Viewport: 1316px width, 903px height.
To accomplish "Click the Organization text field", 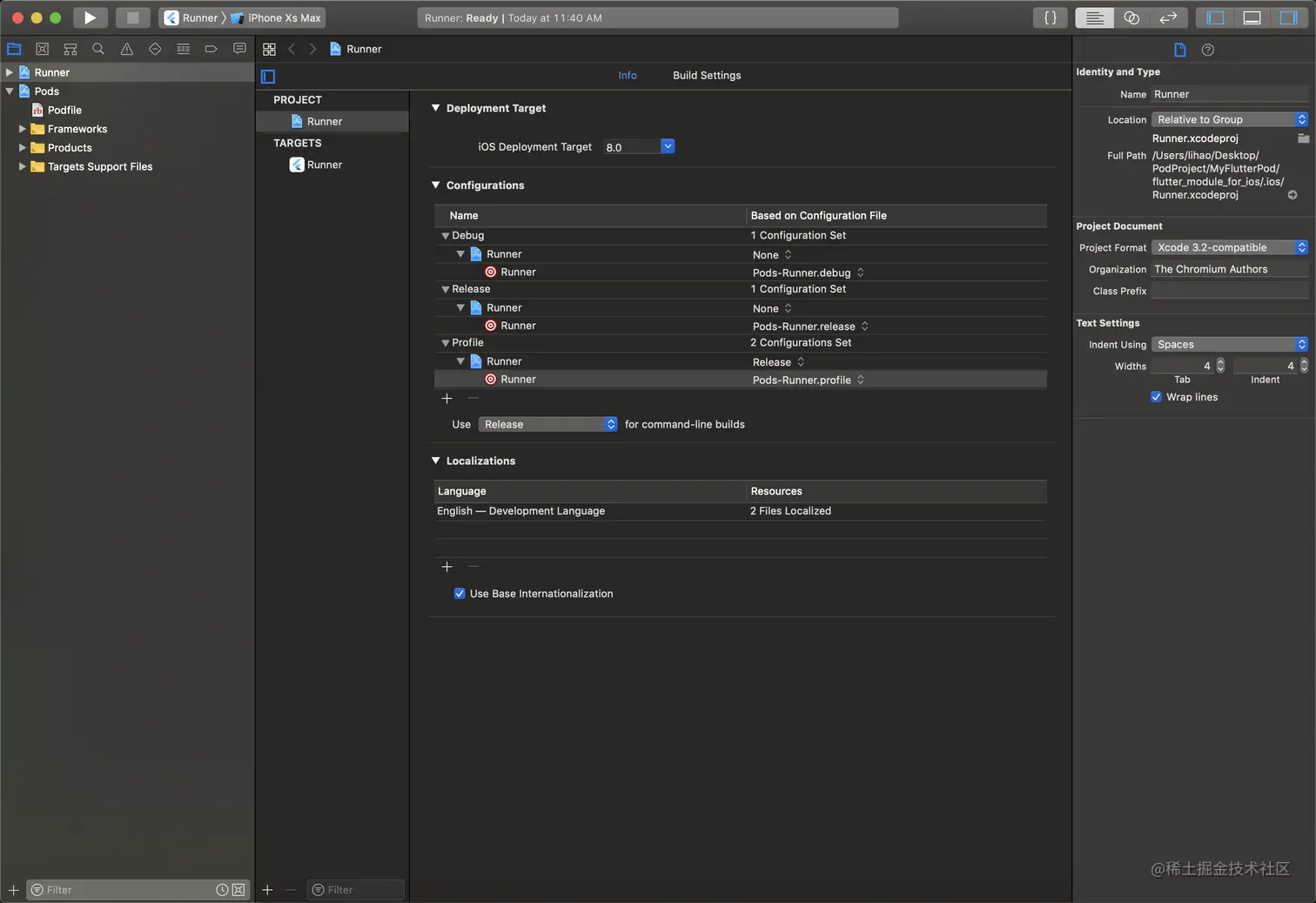I will coord(1230,269).
